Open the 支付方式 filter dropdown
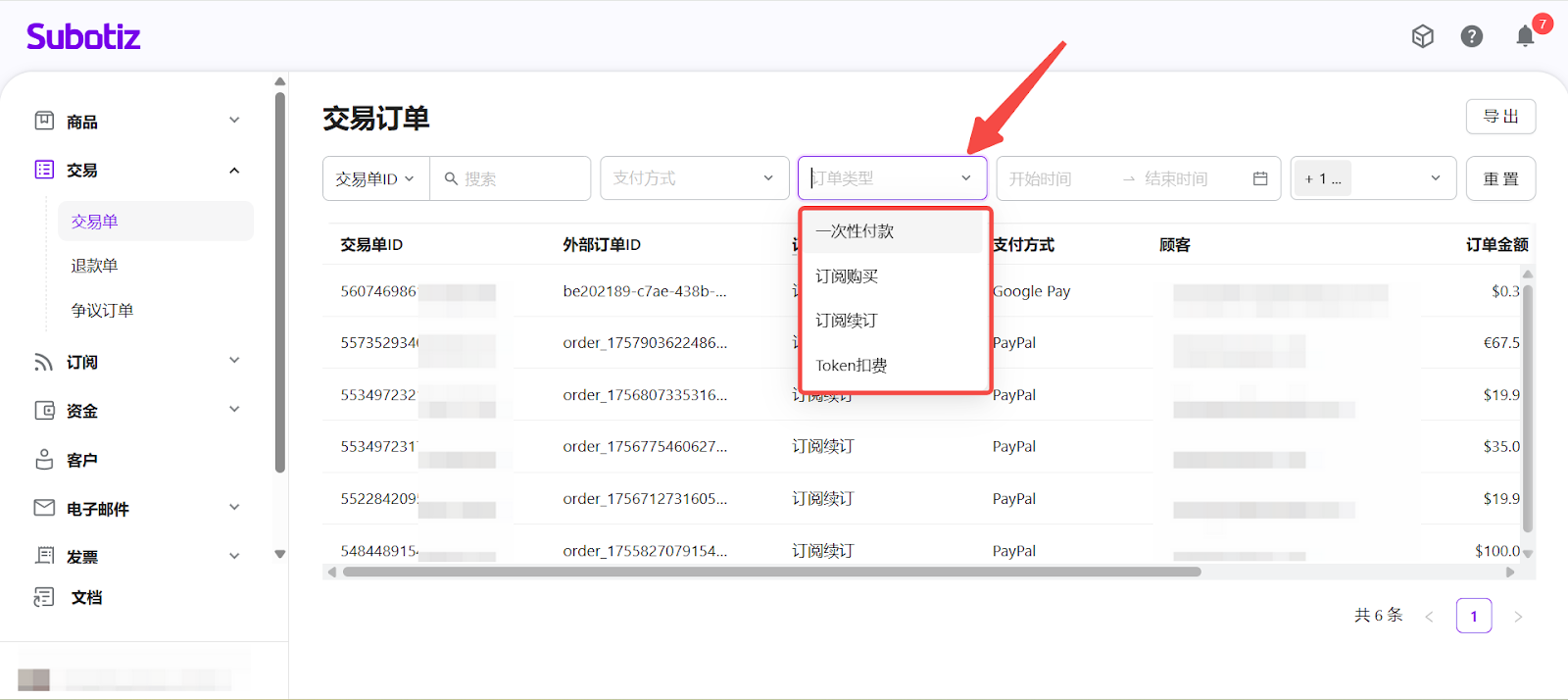The height and width of the screenshot is (700, 1568). (x=694, y=178)
